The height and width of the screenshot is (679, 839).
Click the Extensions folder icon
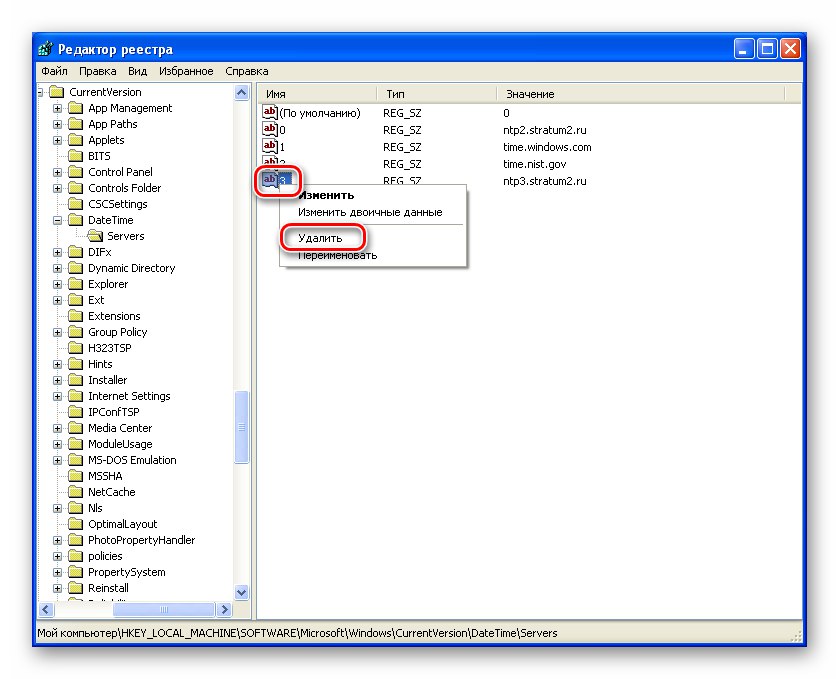tap(75, 316)
